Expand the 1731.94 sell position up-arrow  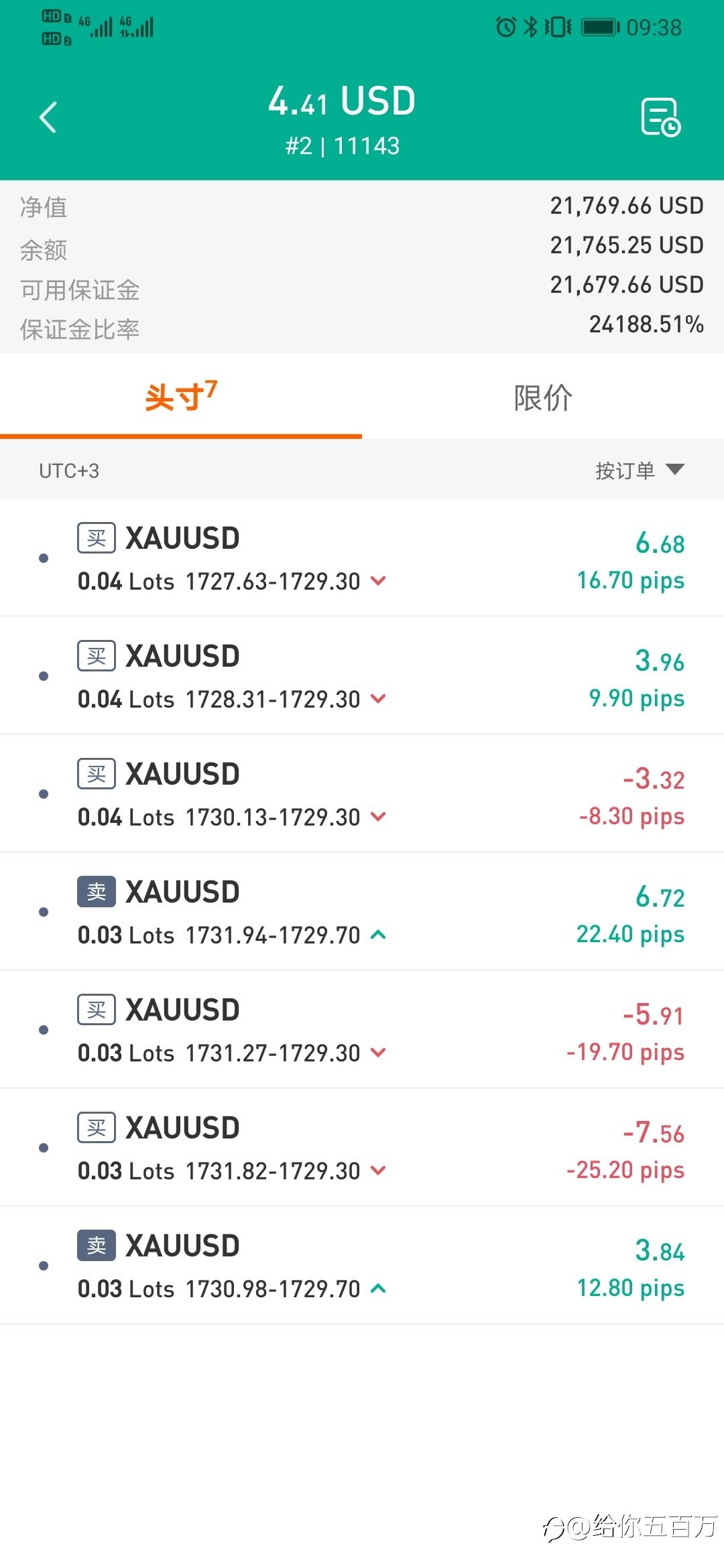[x=378, y=935]
